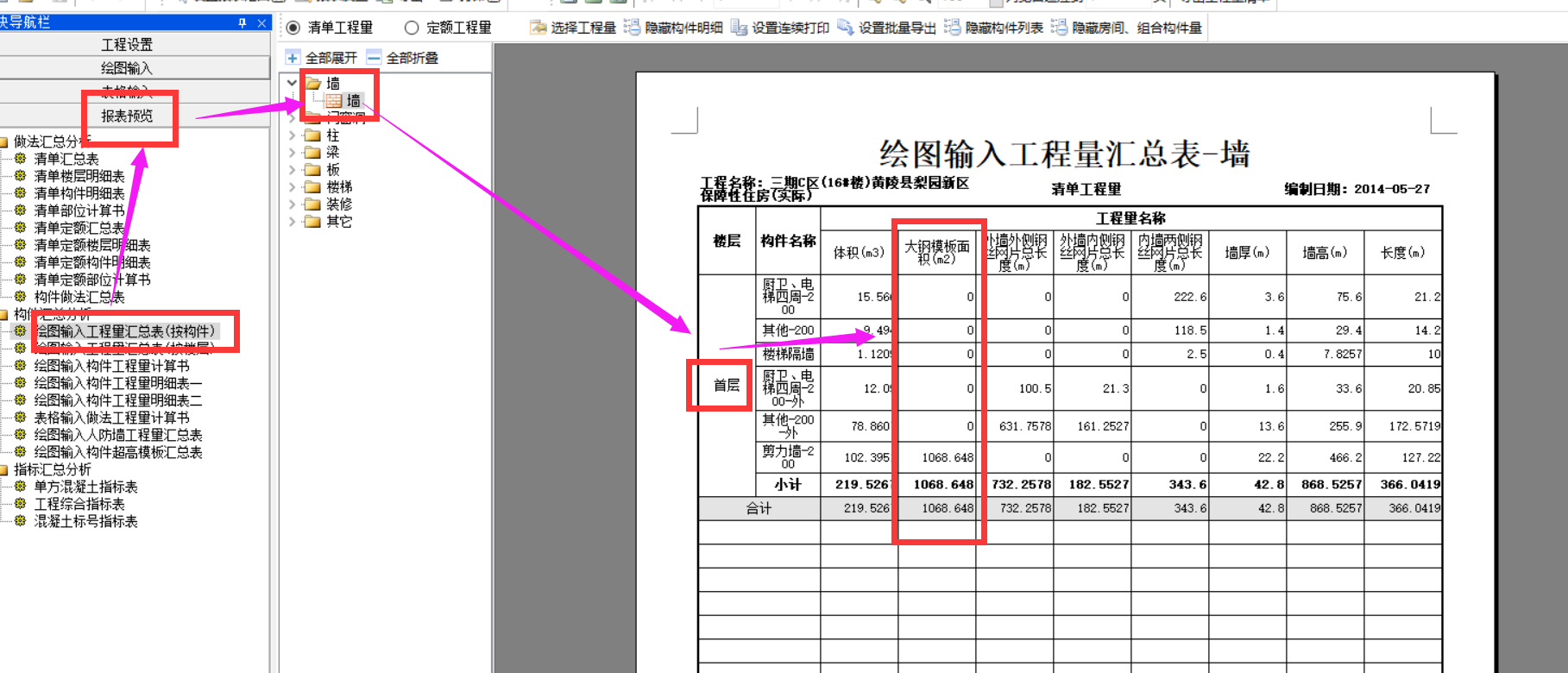Viewport: 1568px width, 673px height.
Task: Open the 表格输入做法工程量计算书 report
Action: (111, 418)
